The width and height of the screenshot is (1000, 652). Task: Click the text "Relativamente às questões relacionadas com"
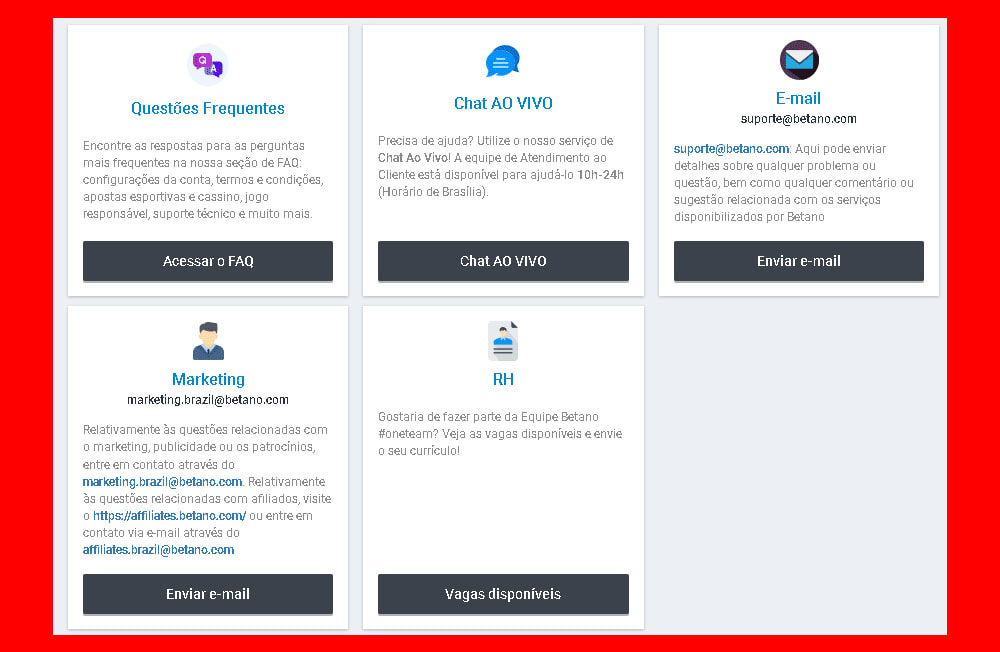pyautogui.click(x=205, y=430)
